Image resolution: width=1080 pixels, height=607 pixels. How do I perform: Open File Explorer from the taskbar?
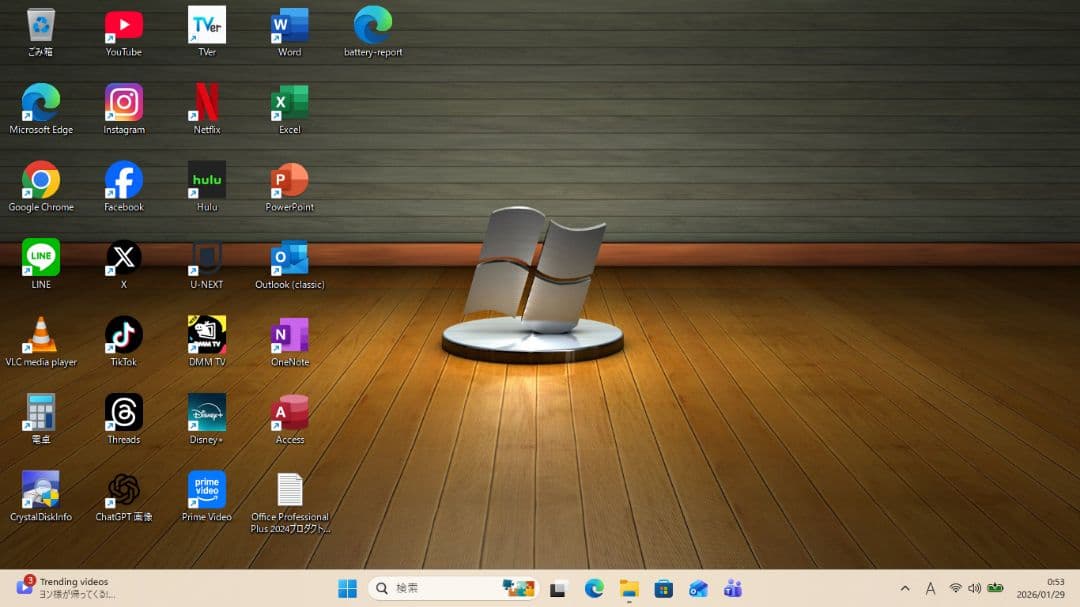coord(629,589)
